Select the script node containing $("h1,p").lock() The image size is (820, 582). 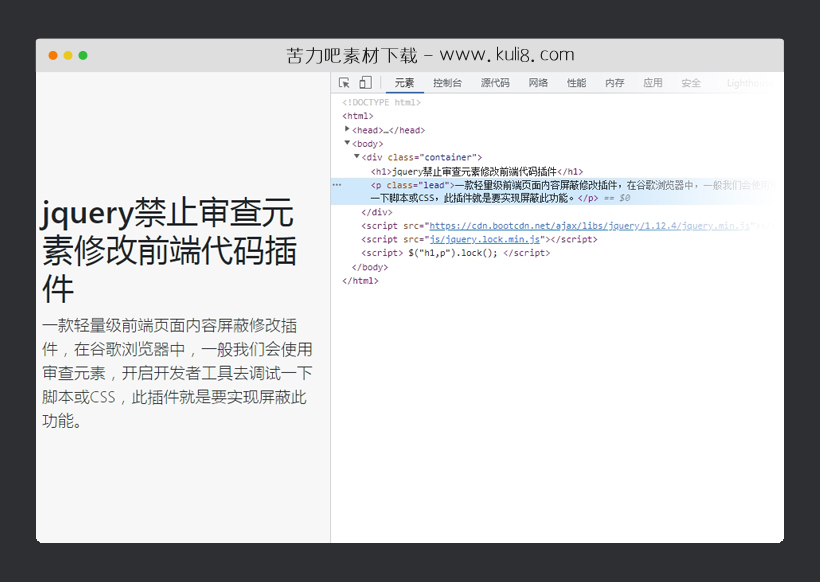click(455, 253)
